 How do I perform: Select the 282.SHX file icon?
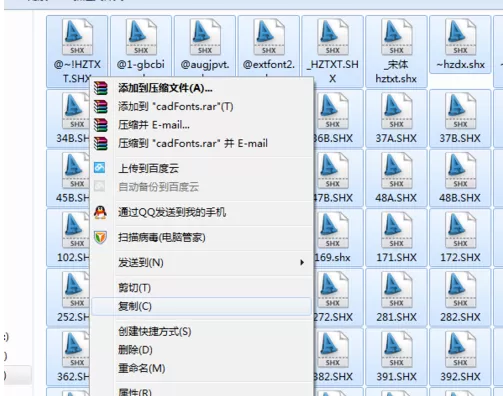460,290
